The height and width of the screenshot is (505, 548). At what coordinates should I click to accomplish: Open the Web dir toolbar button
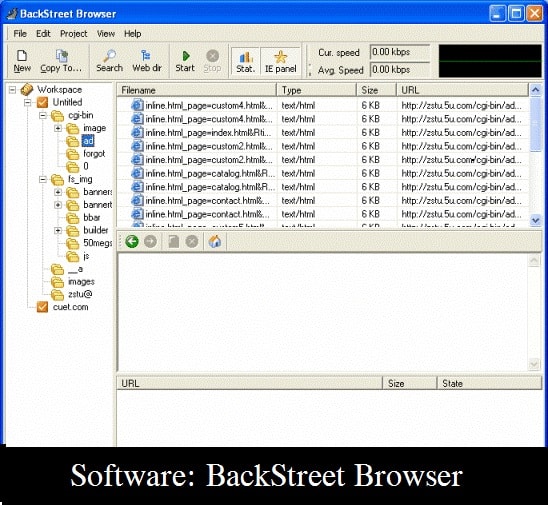(146, 61)
